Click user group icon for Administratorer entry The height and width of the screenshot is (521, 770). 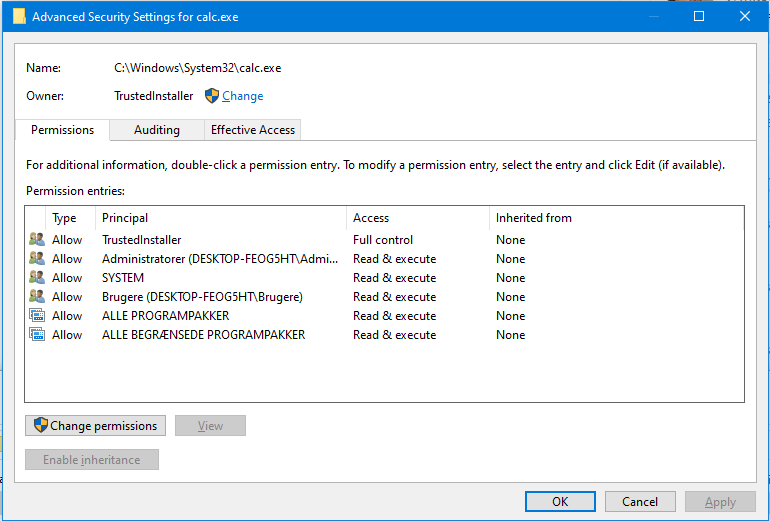pos(37,259)
